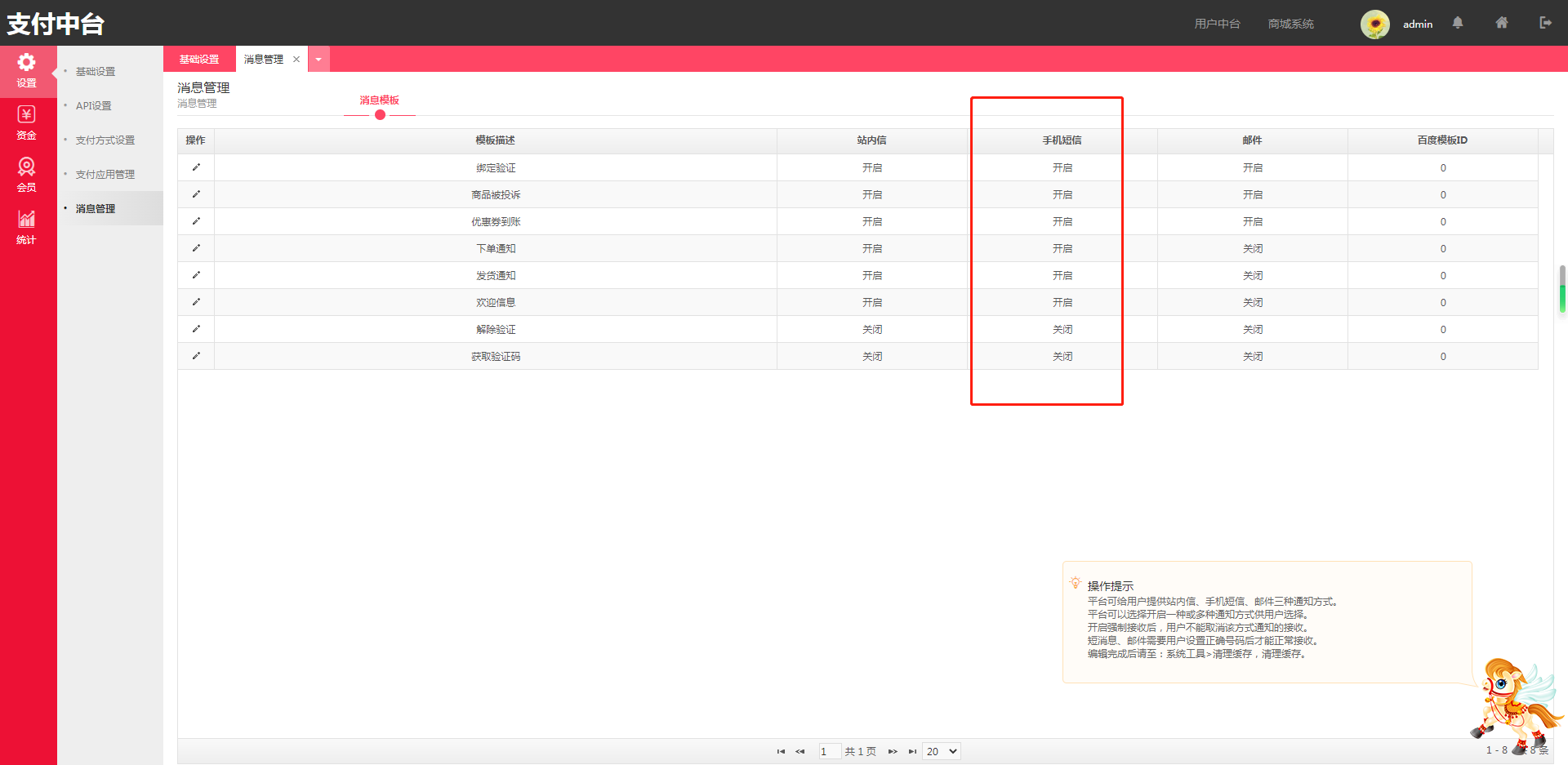Sort by the 邮件 column header

[x=1253, y=140]
